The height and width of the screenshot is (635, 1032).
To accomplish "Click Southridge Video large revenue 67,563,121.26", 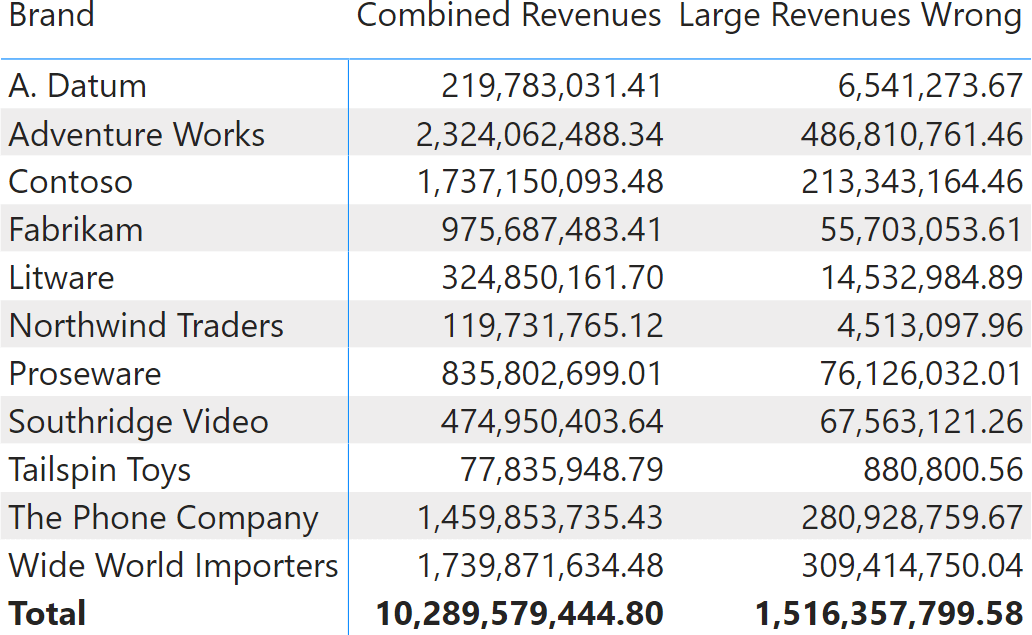I will [921, 422].
